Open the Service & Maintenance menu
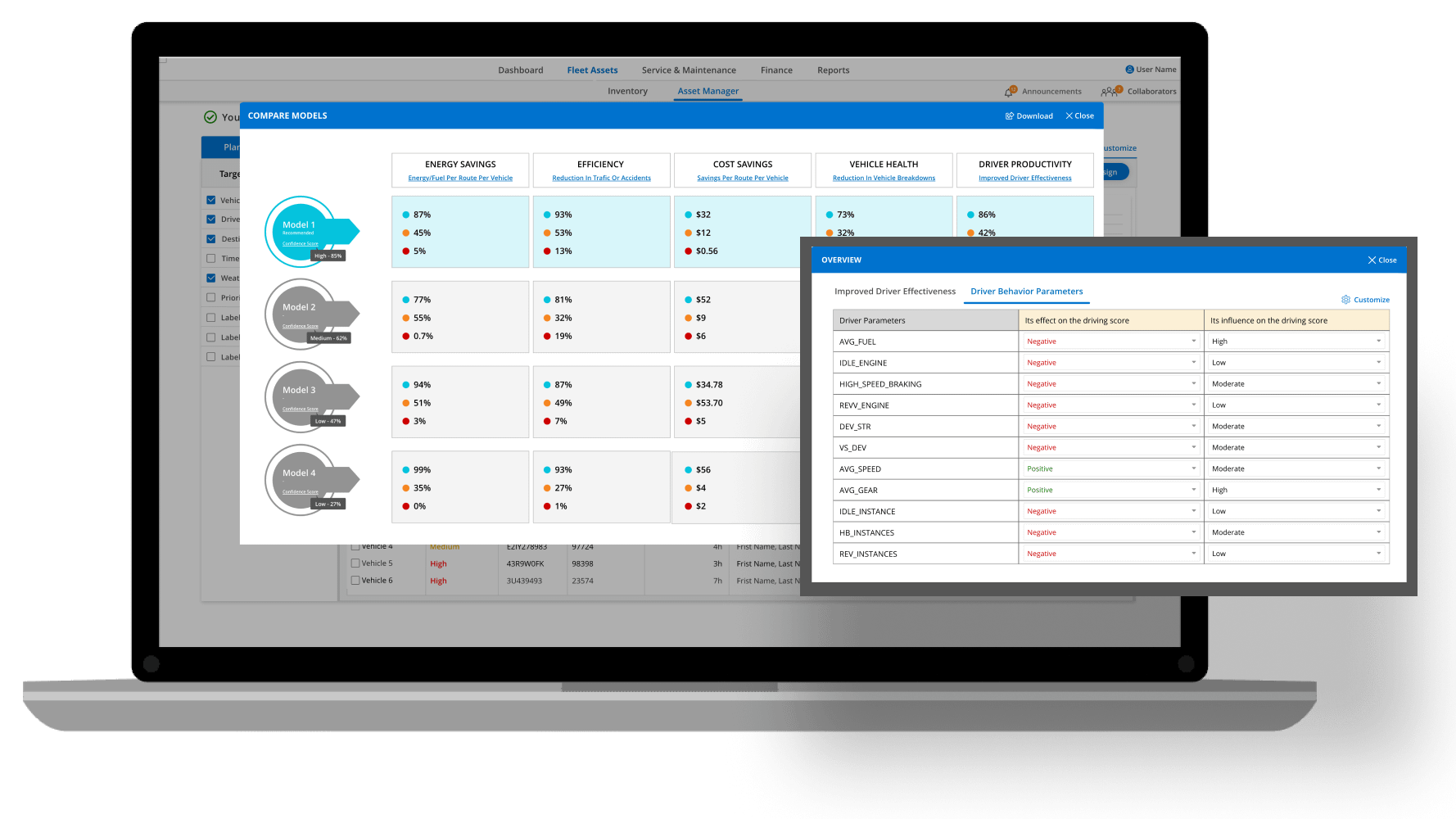This screenshot has width=1456, height=819. coord(688,70)
